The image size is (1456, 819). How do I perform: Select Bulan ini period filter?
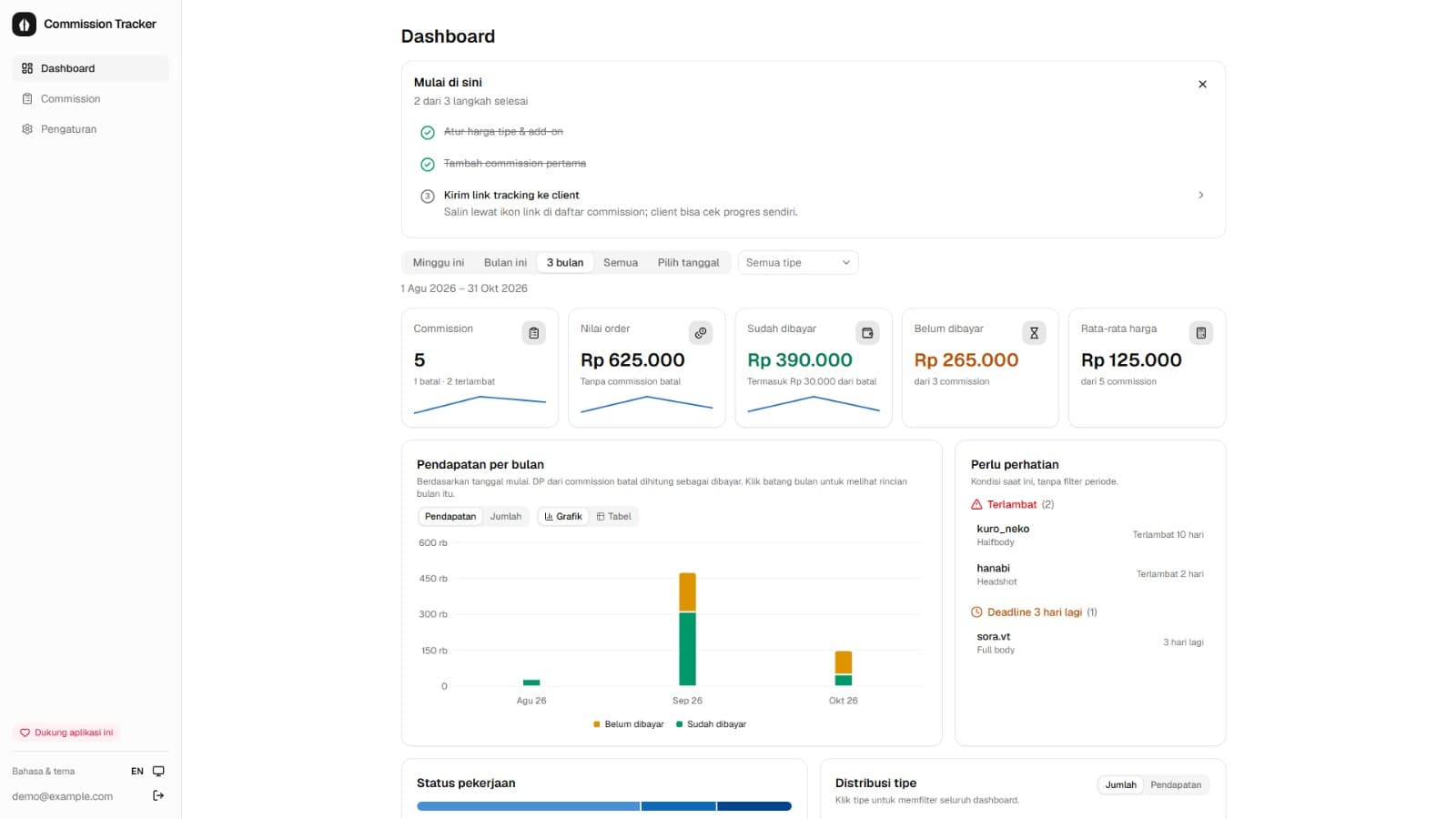[x=505, y=262]
